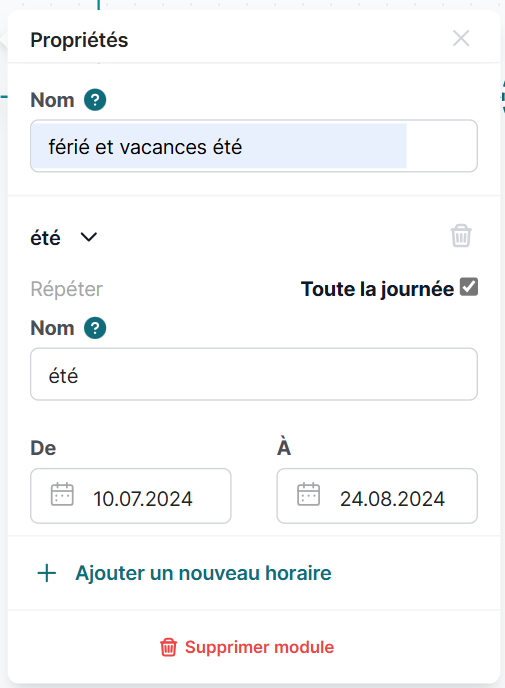Toggle the Répéter option

[66, 289]
